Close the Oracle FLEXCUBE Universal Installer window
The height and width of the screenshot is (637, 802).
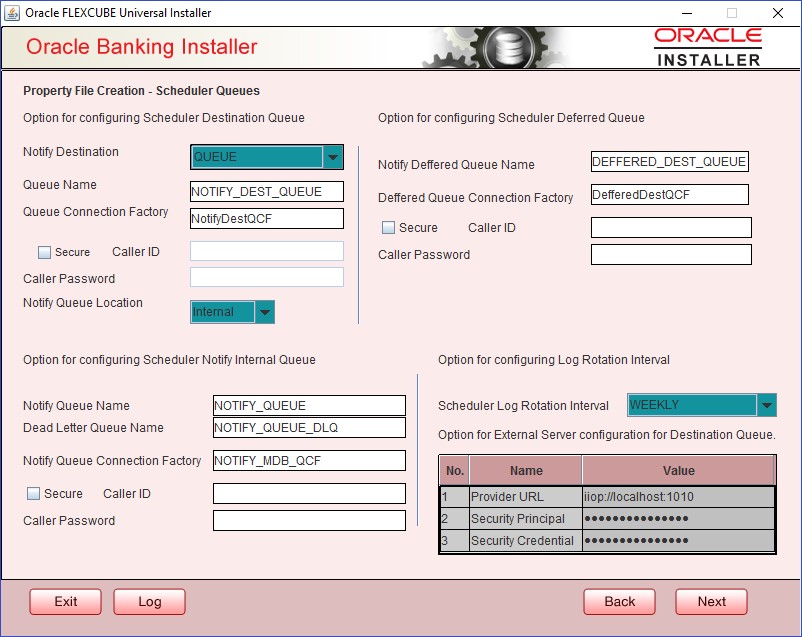tap(777, 13)
